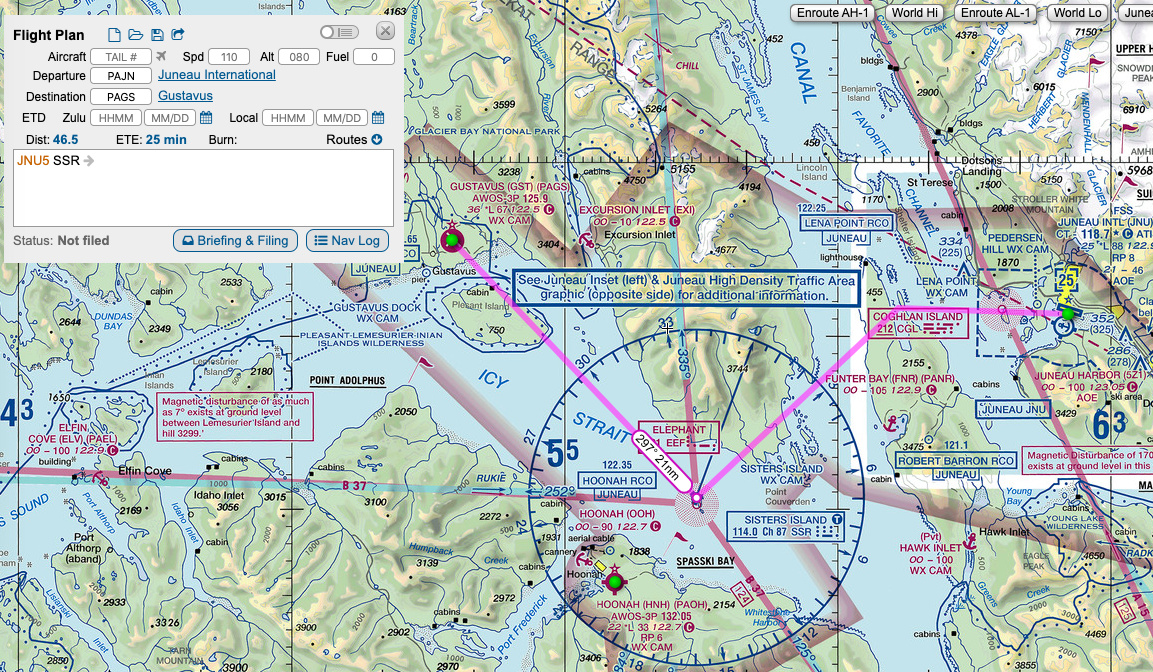Click the Local MM/DD date field
The width and height of the screenshot is (1153, 672).
coord(342,118)
